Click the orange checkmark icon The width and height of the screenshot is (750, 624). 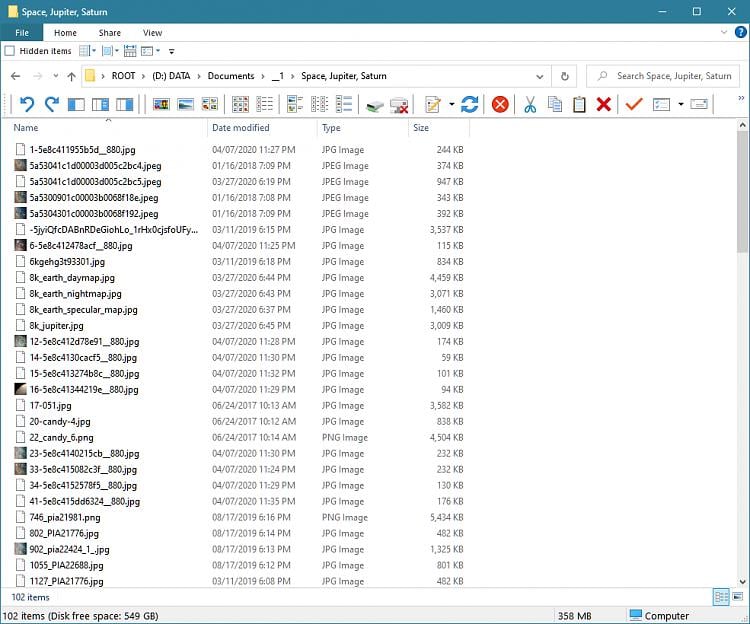633,104
